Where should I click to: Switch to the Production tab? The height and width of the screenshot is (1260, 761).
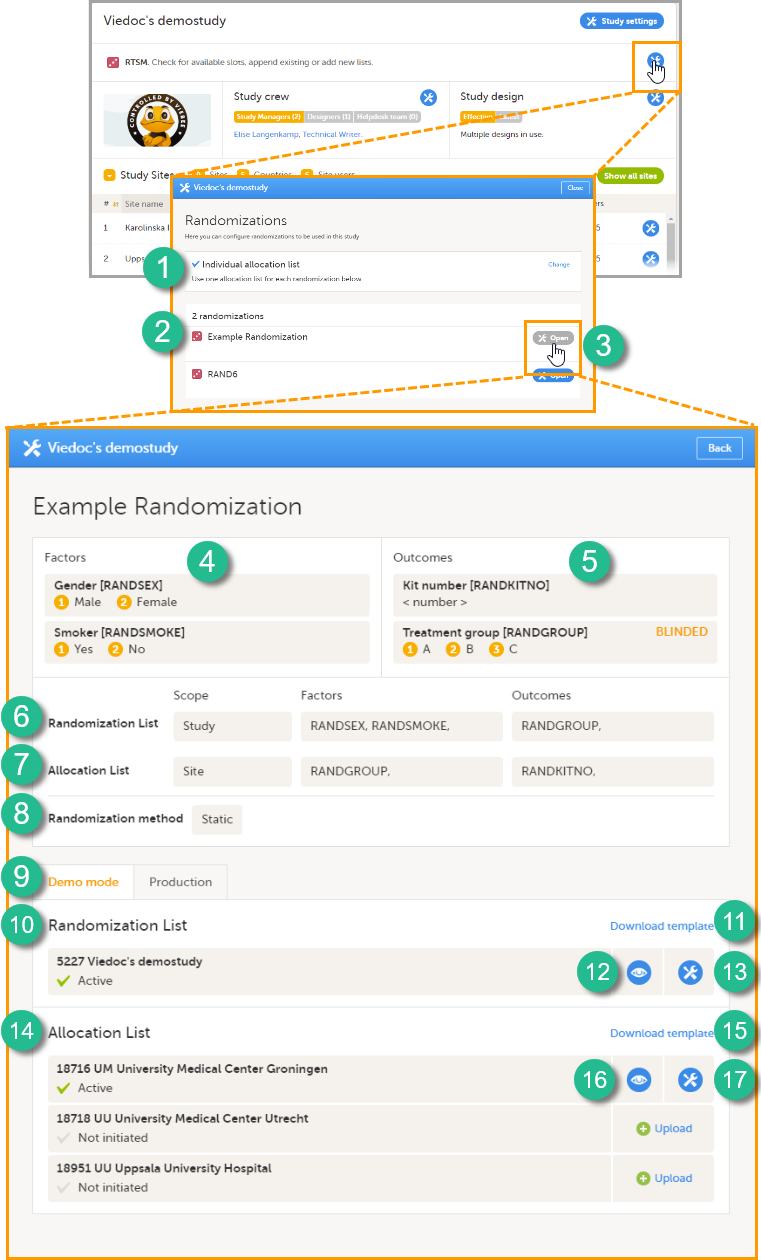tap(180, 882)
